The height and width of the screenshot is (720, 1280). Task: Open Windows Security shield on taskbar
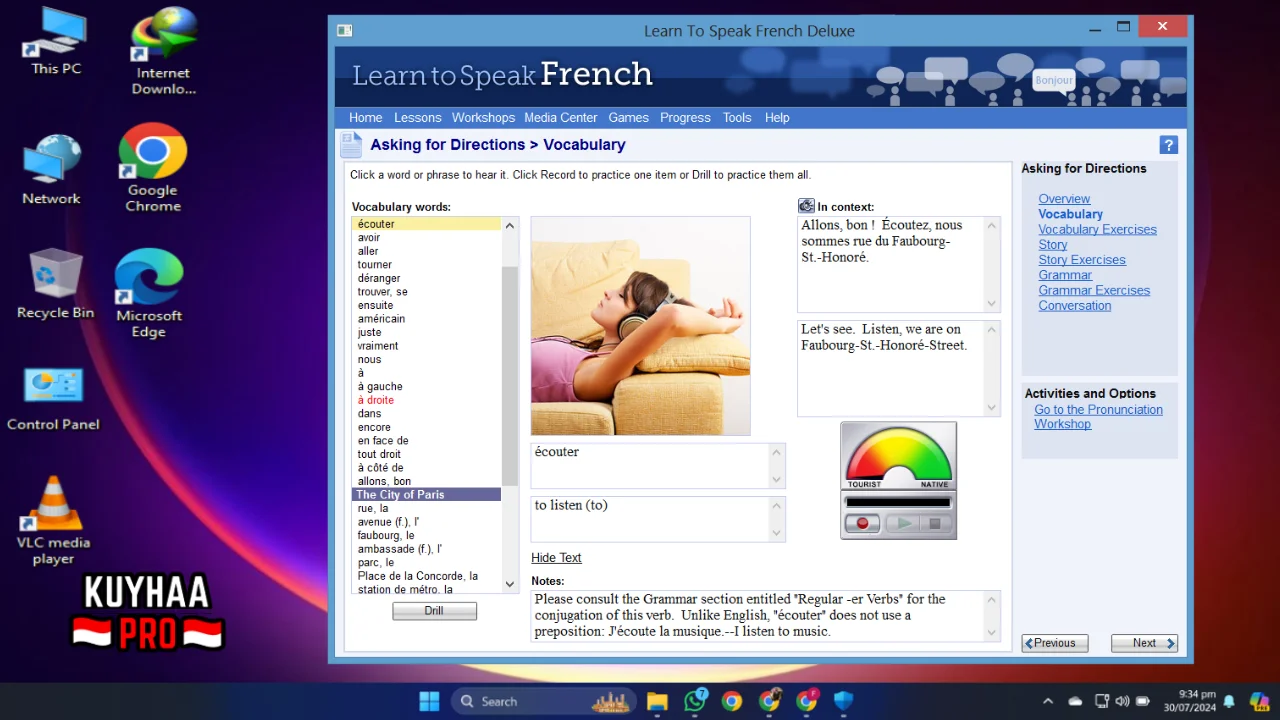click(x=844, y=701)
